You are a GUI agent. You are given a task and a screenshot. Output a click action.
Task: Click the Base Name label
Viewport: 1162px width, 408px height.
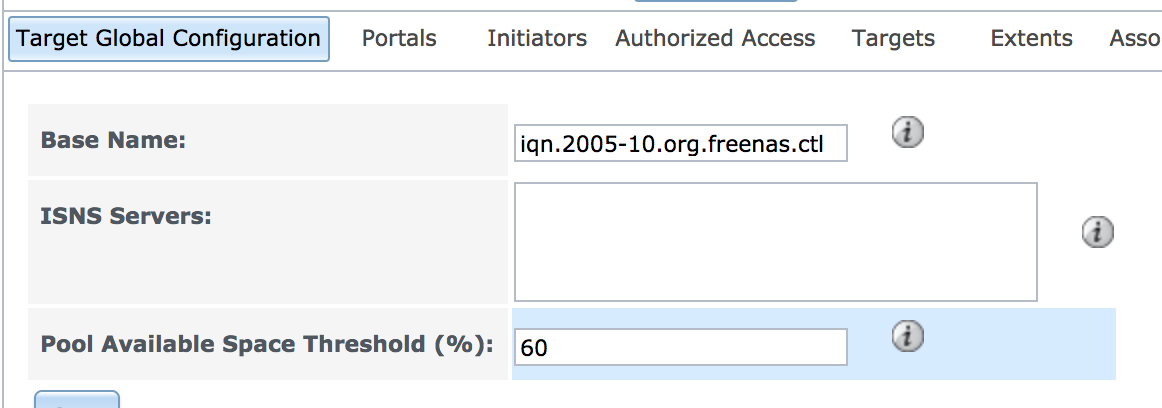click(113, 140)
